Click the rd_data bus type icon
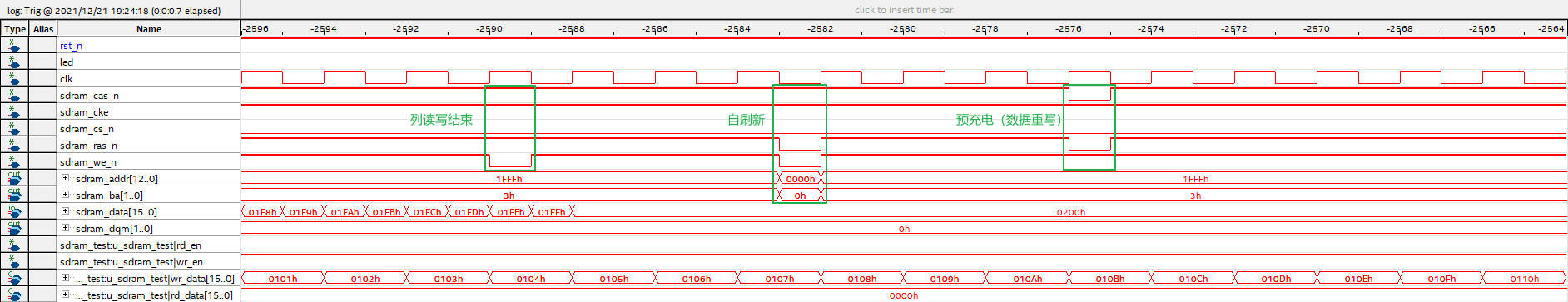1568x302 pixels. 14,295
